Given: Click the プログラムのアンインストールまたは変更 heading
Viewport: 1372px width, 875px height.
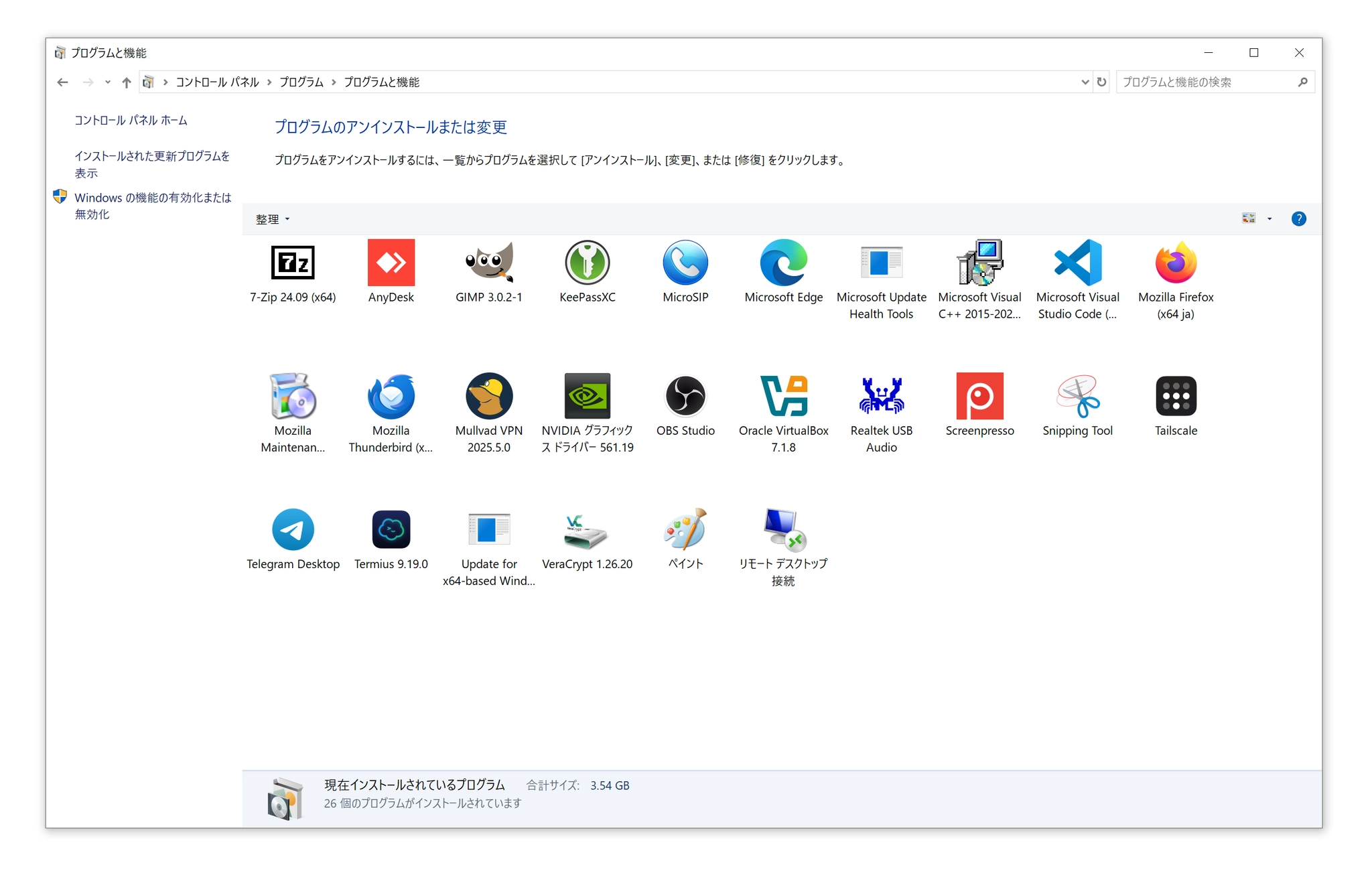Looking at the screenshot, I should (391, 127).
